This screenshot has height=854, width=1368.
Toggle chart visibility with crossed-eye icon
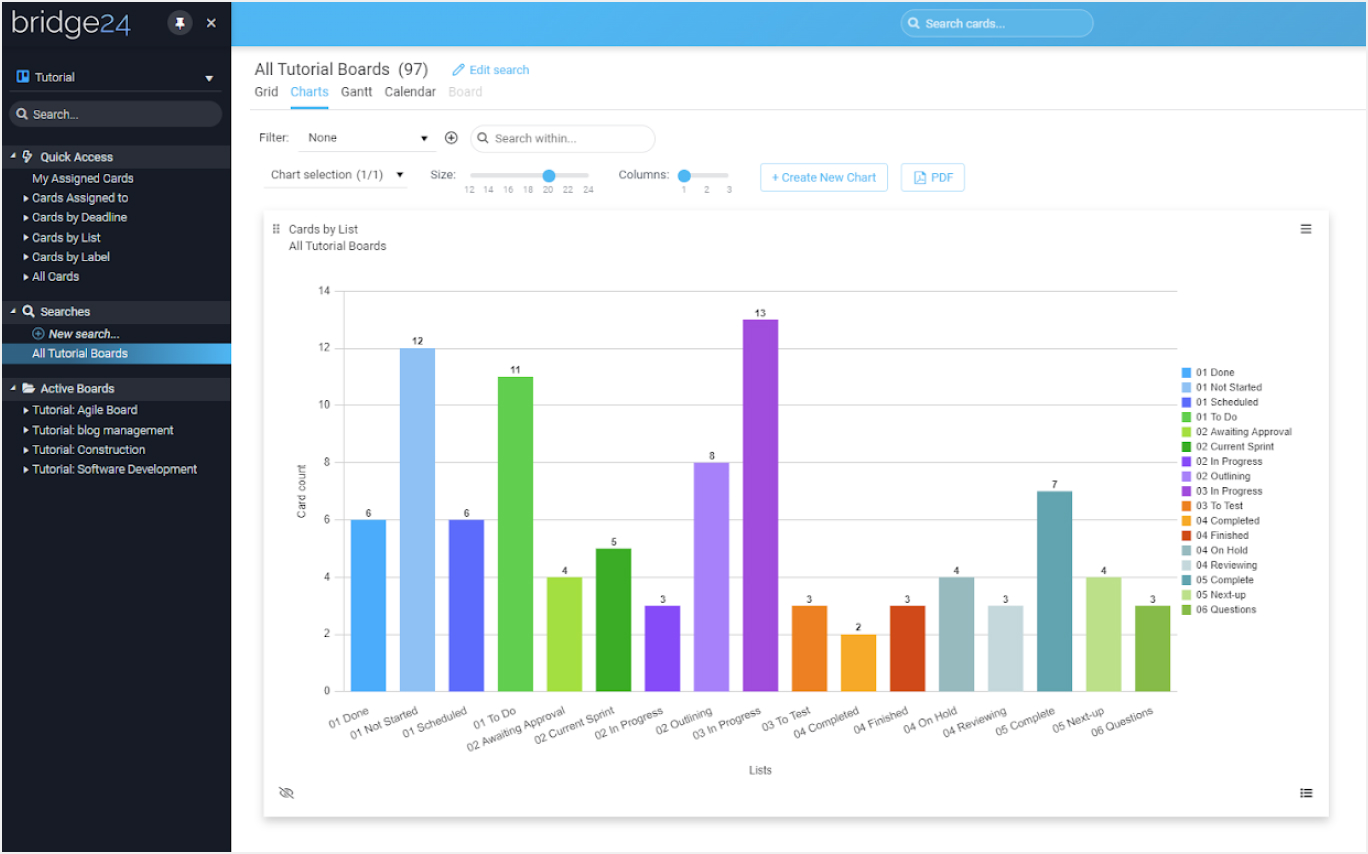point(286,793)
